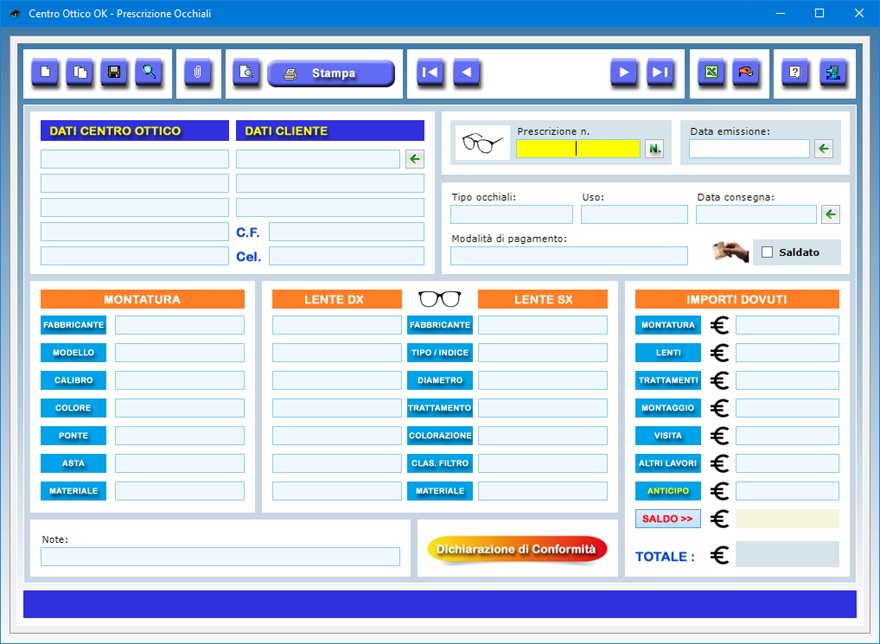880x644 pixels.
Task: Click green arrow beside client name field
Action: pos(415,159)
